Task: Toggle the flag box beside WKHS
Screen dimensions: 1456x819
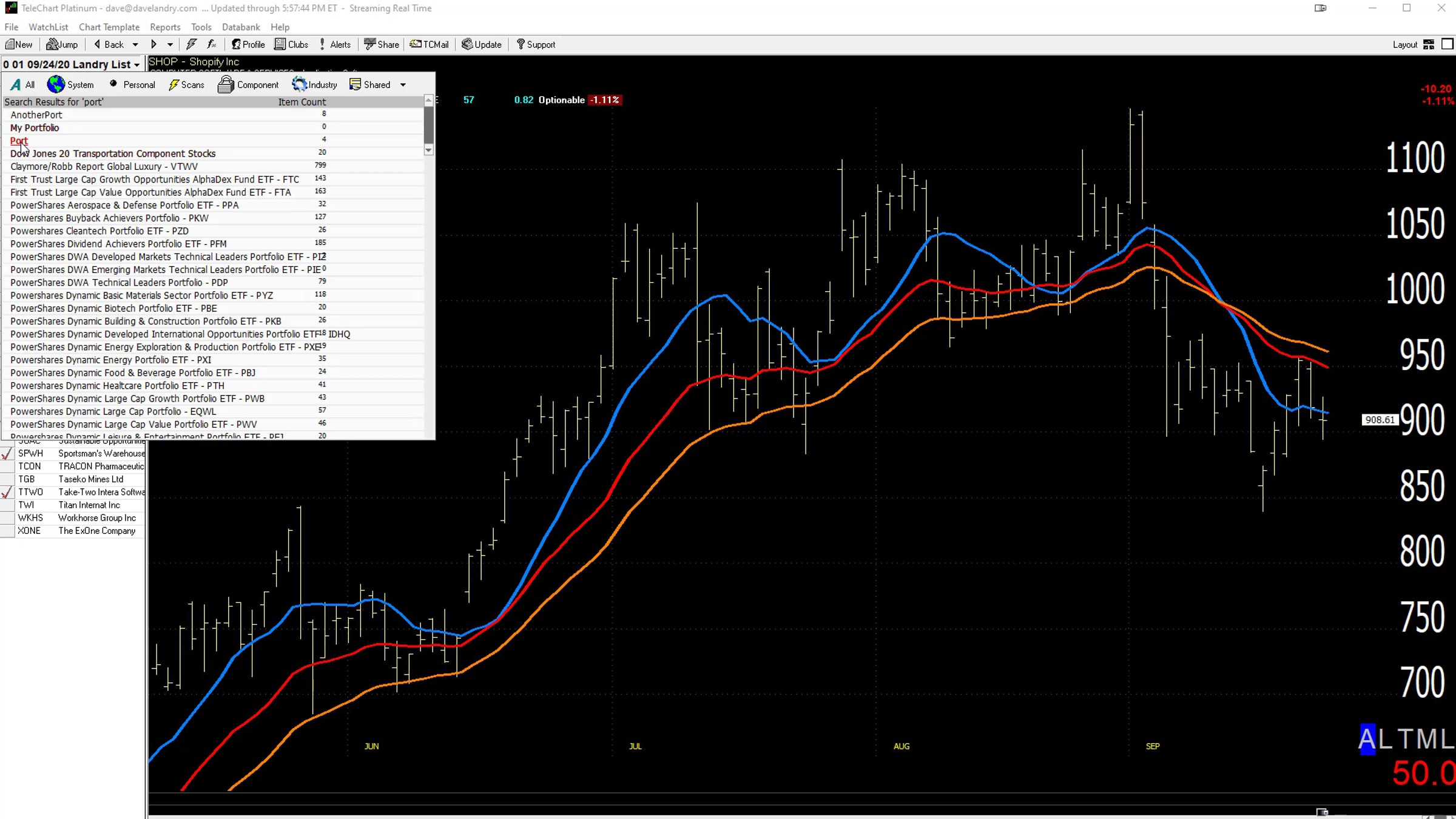Action: click(7, 518)
